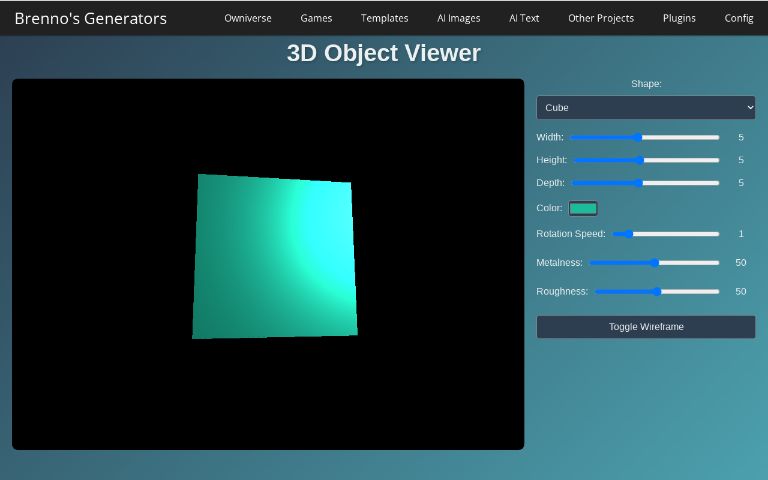Click the 3D Object Viewer heading
768x480 pixels.
[383, 54]
